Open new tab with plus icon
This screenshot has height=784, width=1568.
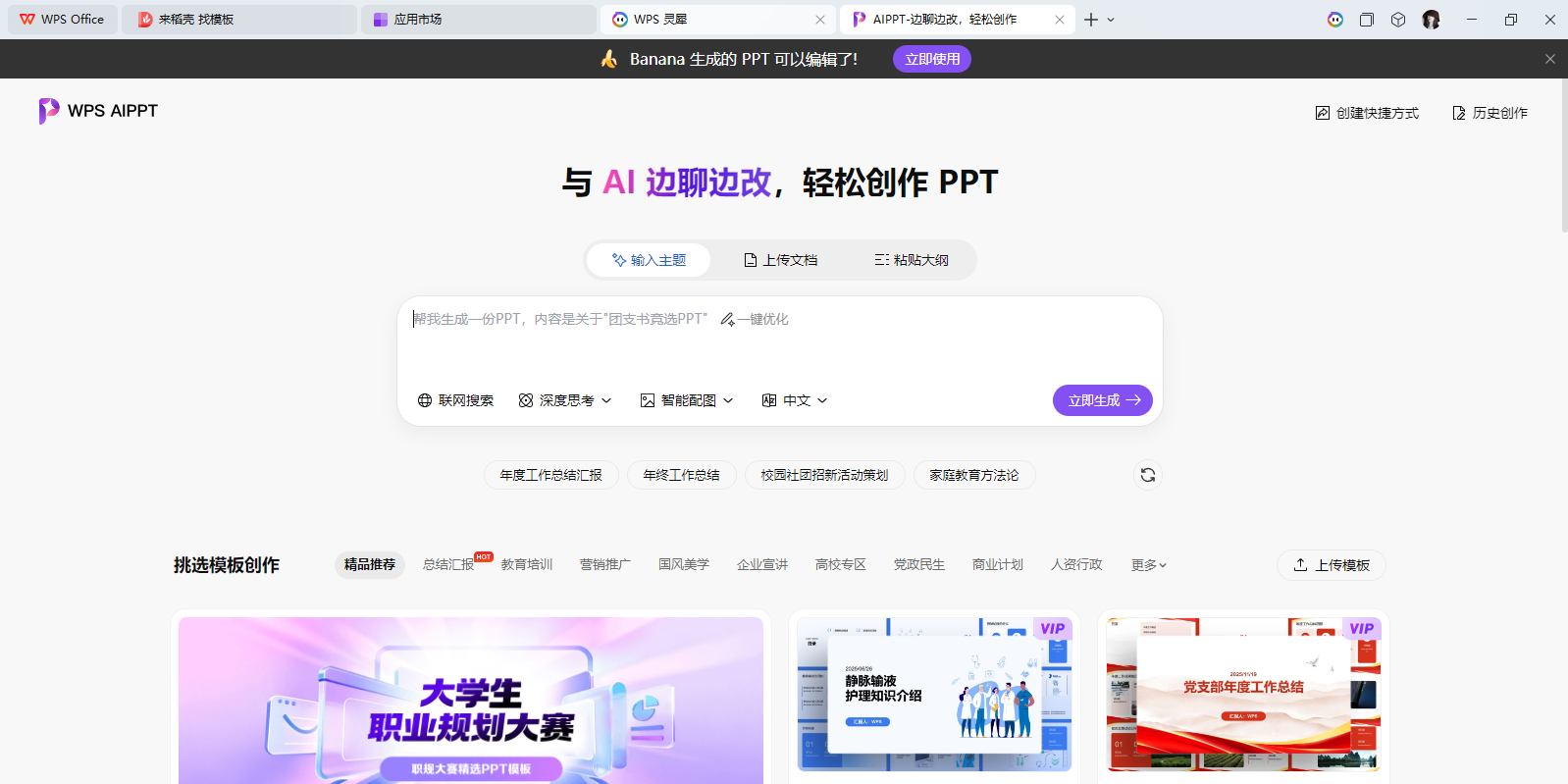point(1090,20)
